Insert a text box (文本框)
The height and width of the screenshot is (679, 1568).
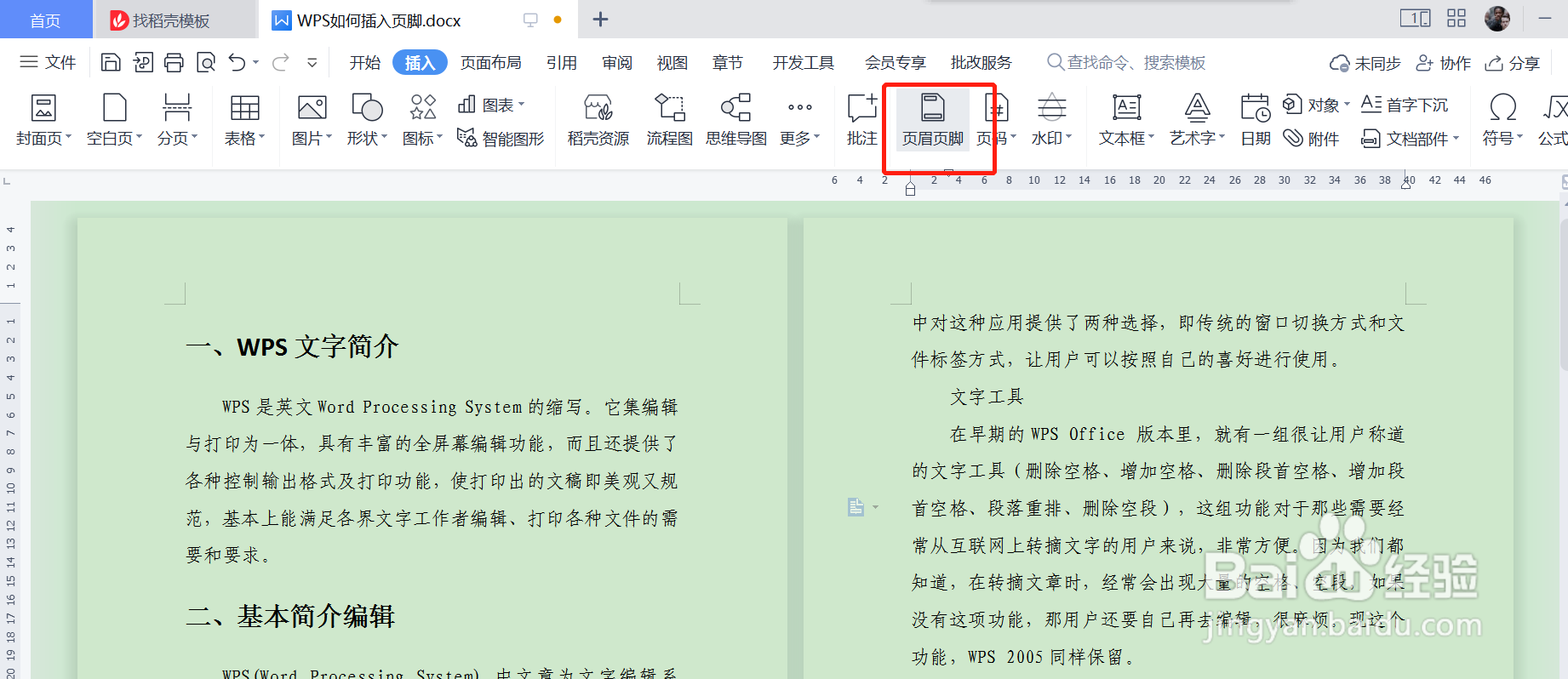coord(1126,120)
